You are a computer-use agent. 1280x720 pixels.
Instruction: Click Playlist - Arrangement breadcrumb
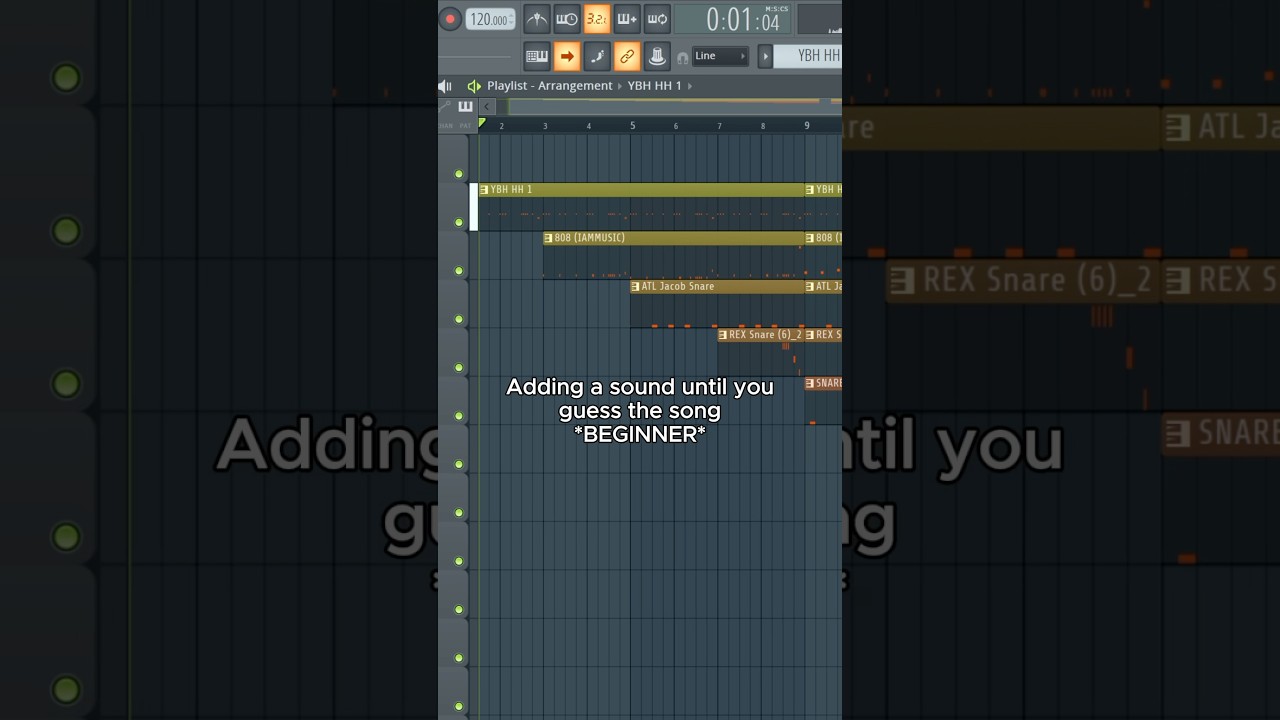point(550,86)
